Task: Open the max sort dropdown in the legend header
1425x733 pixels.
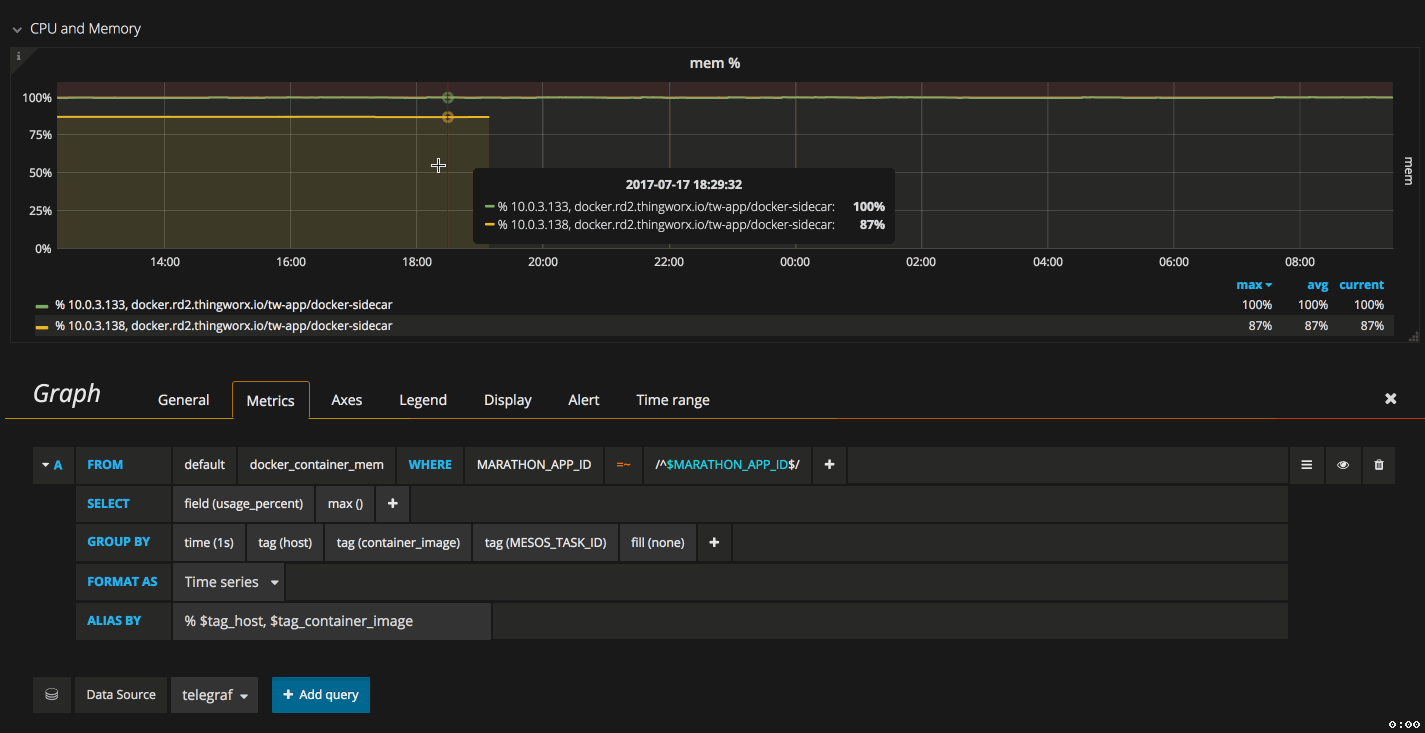Action: tap(1254, 284)
